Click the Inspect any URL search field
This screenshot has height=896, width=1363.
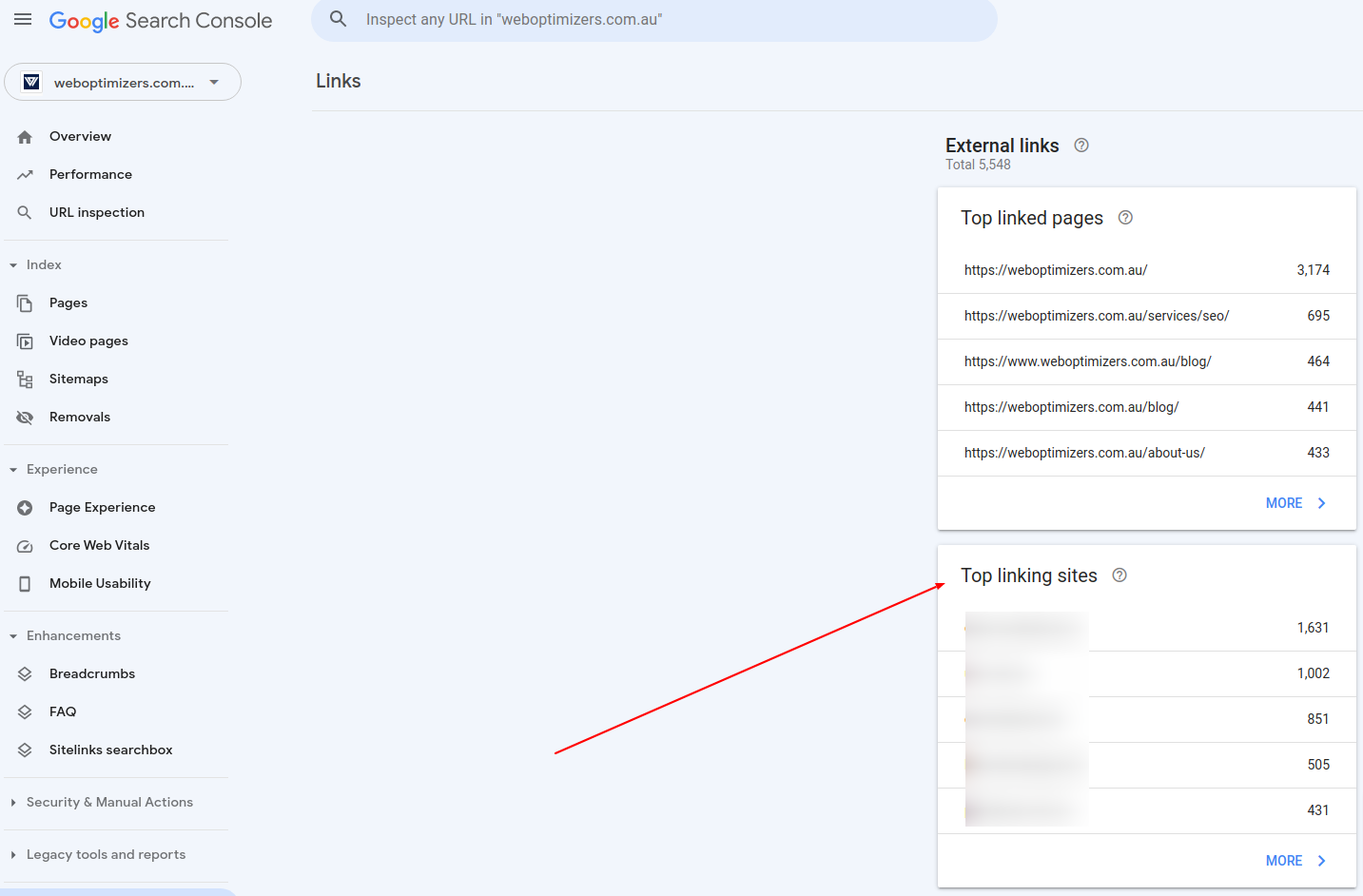[654, 19]
